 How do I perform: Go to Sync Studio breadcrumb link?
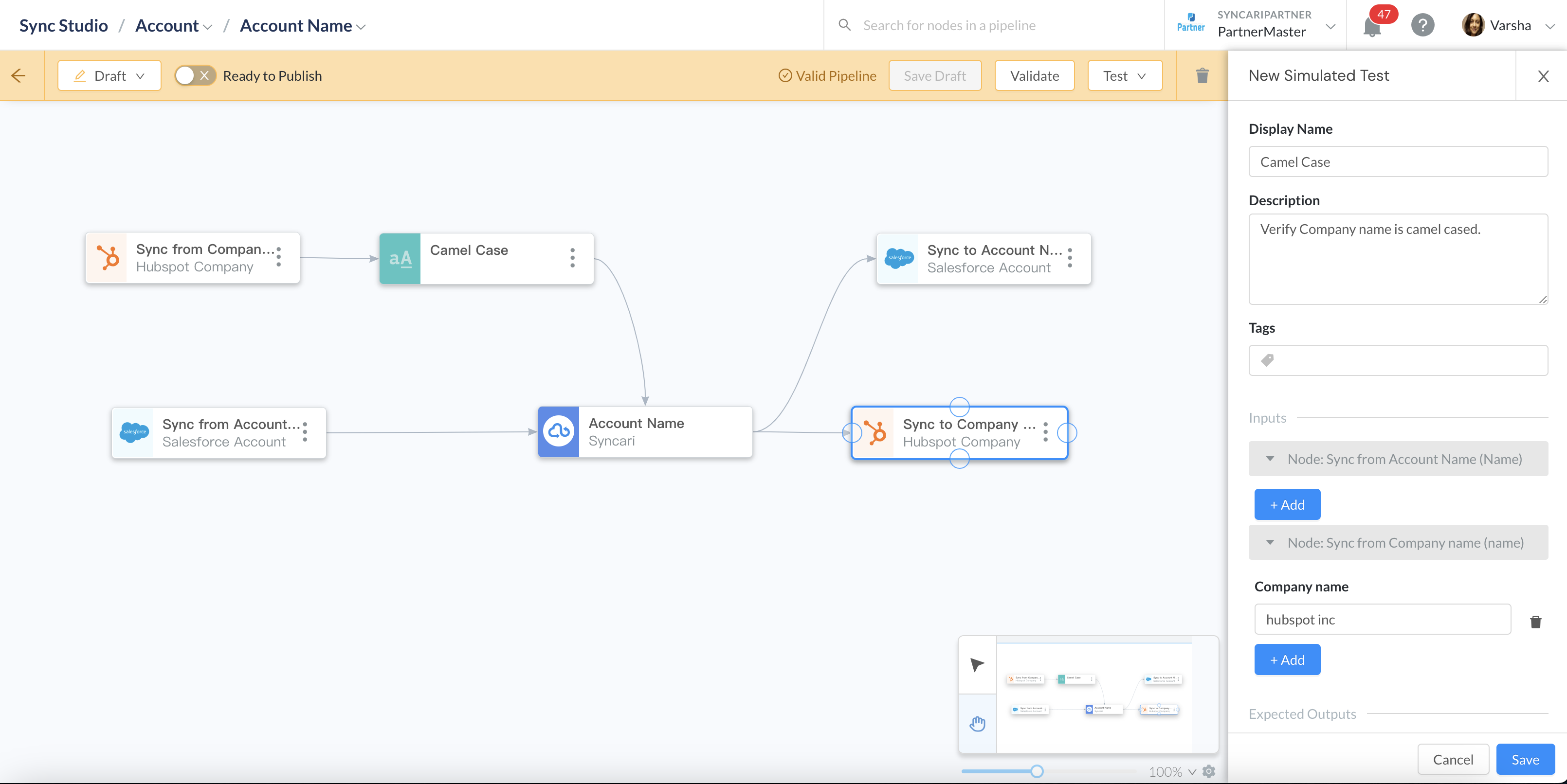(x=63, y=25)
